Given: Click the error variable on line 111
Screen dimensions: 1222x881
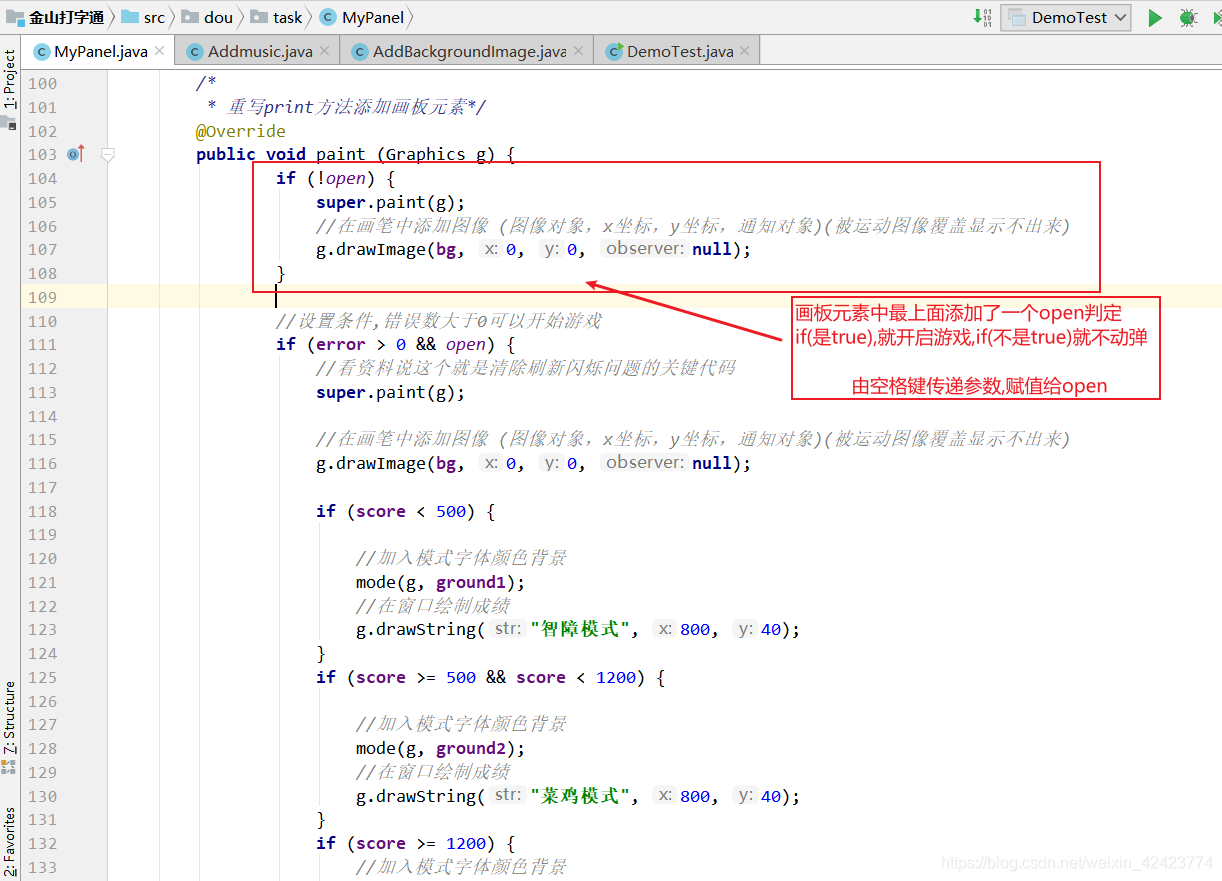Looking at the screenshot, I should 341,345.
